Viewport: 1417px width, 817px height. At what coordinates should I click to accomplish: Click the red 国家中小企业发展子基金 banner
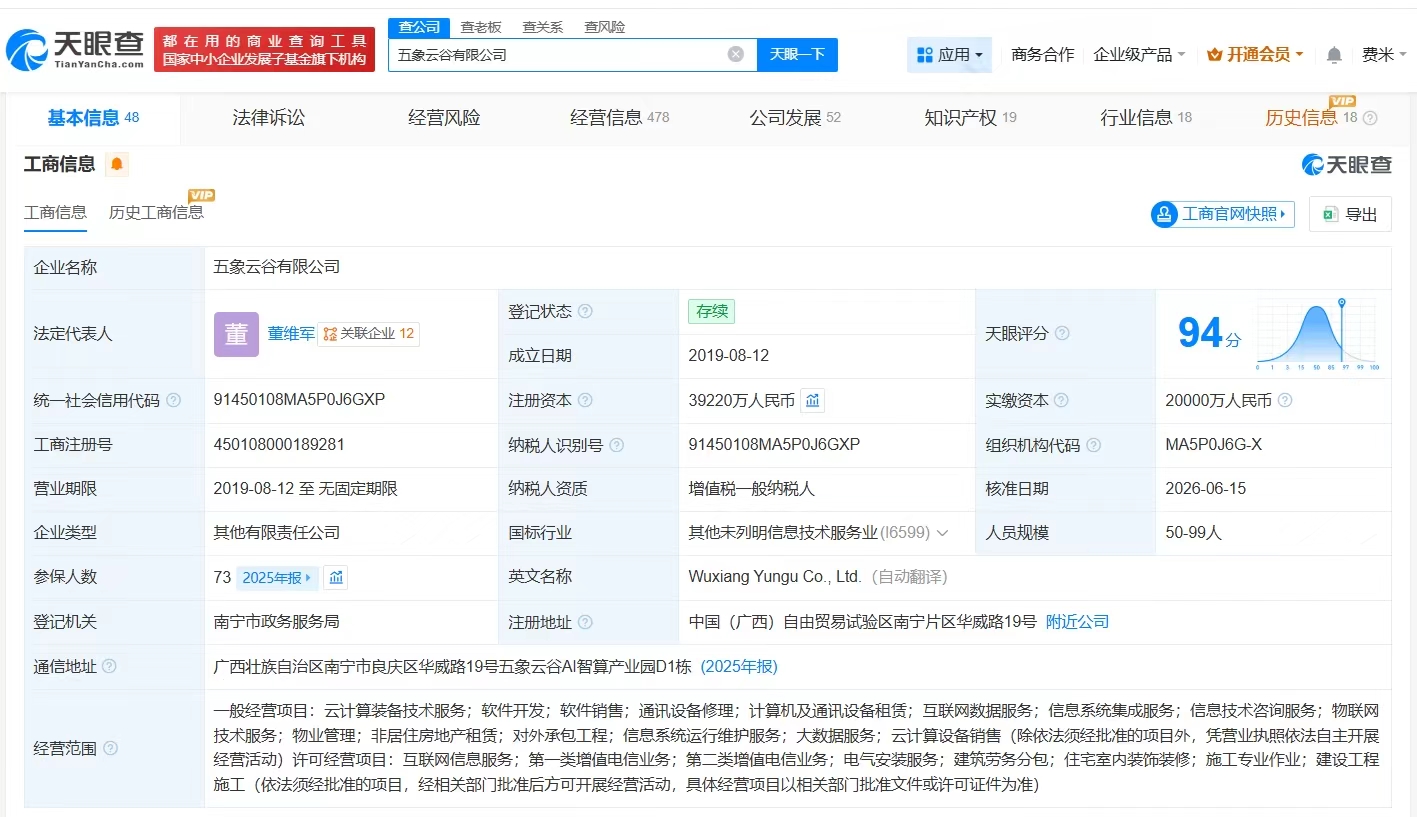point(264,50)
